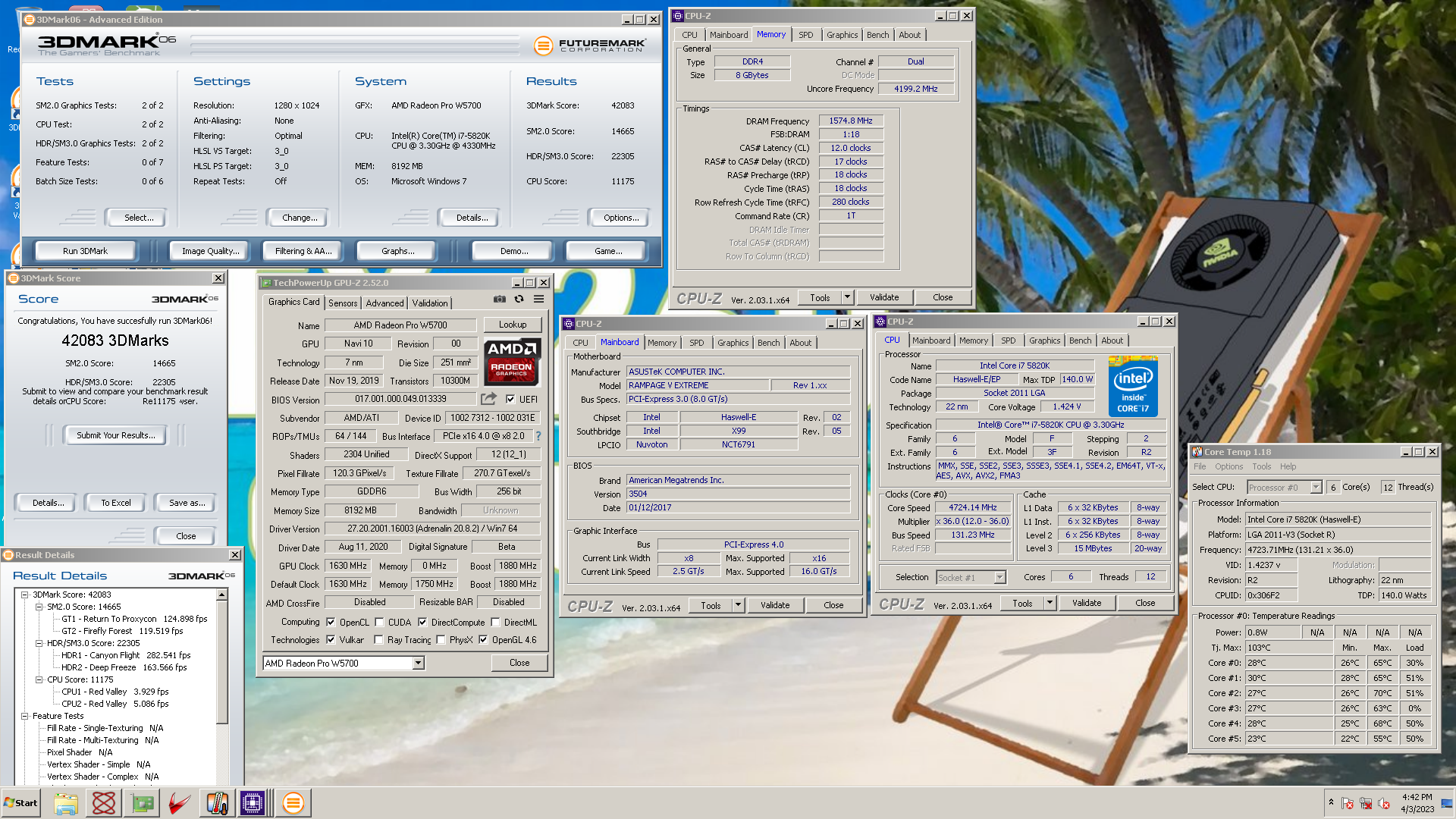Click the Show Desktop button
The height and width of the screenshot is (819, 1456).
click(1447, 803)
